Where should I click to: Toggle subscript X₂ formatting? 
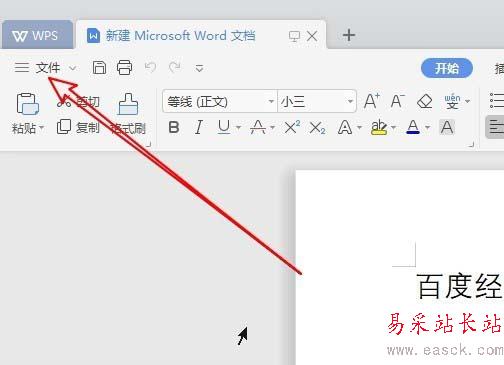[317, 127]
